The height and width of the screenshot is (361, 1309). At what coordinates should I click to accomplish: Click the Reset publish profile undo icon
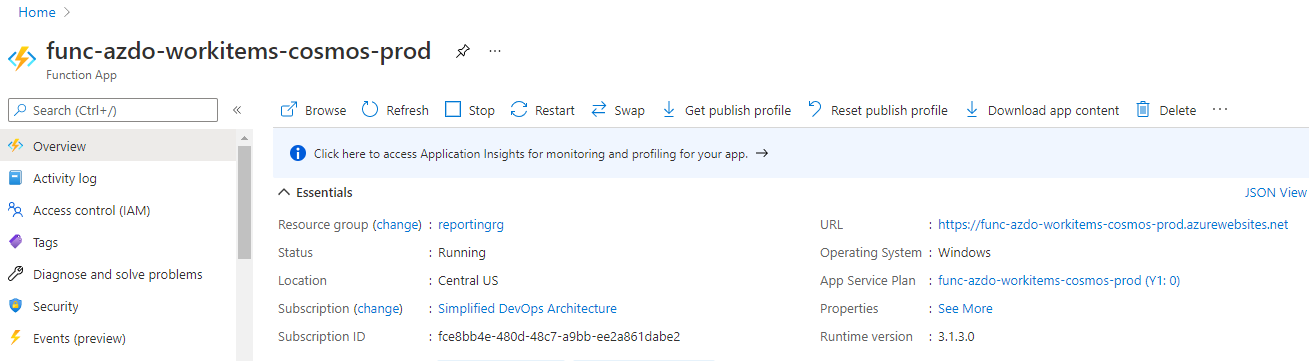[x=815, y=109]
